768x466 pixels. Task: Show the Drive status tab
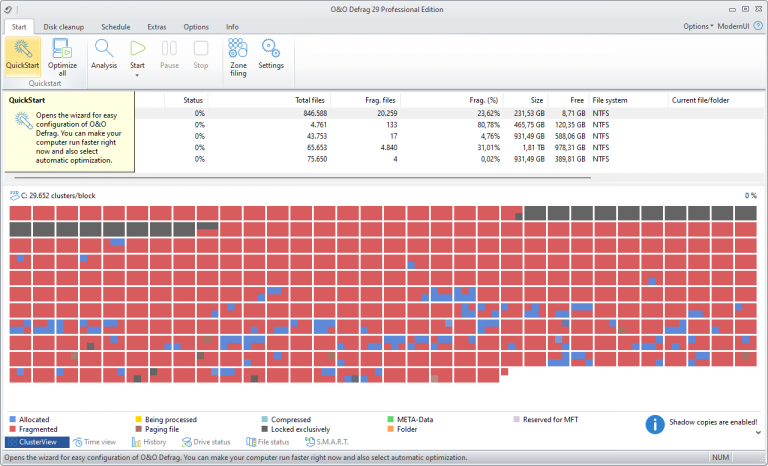tap(206, 442)
